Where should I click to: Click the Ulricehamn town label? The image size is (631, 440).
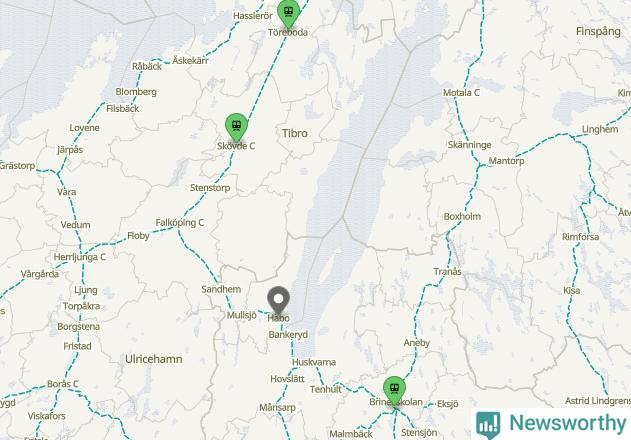coord(154,359)
